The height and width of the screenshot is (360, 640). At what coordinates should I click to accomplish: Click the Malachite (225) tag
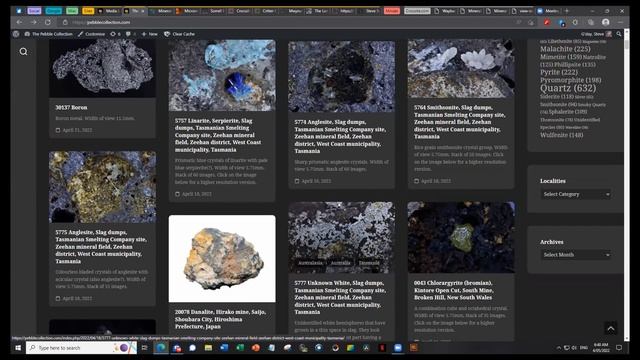pyautogui.click(x=565, y=49)
